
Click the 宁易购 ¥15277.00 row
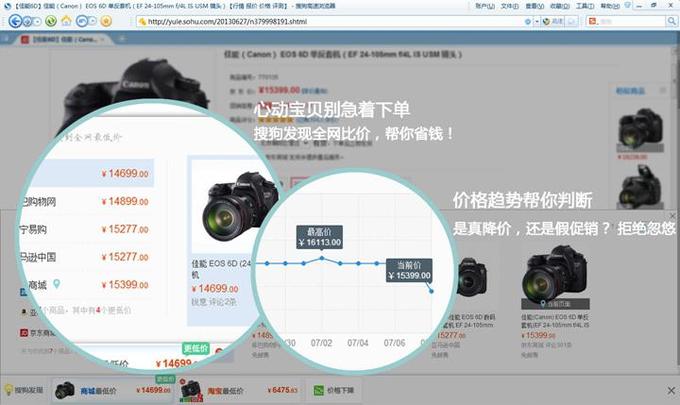coord(86,229)
